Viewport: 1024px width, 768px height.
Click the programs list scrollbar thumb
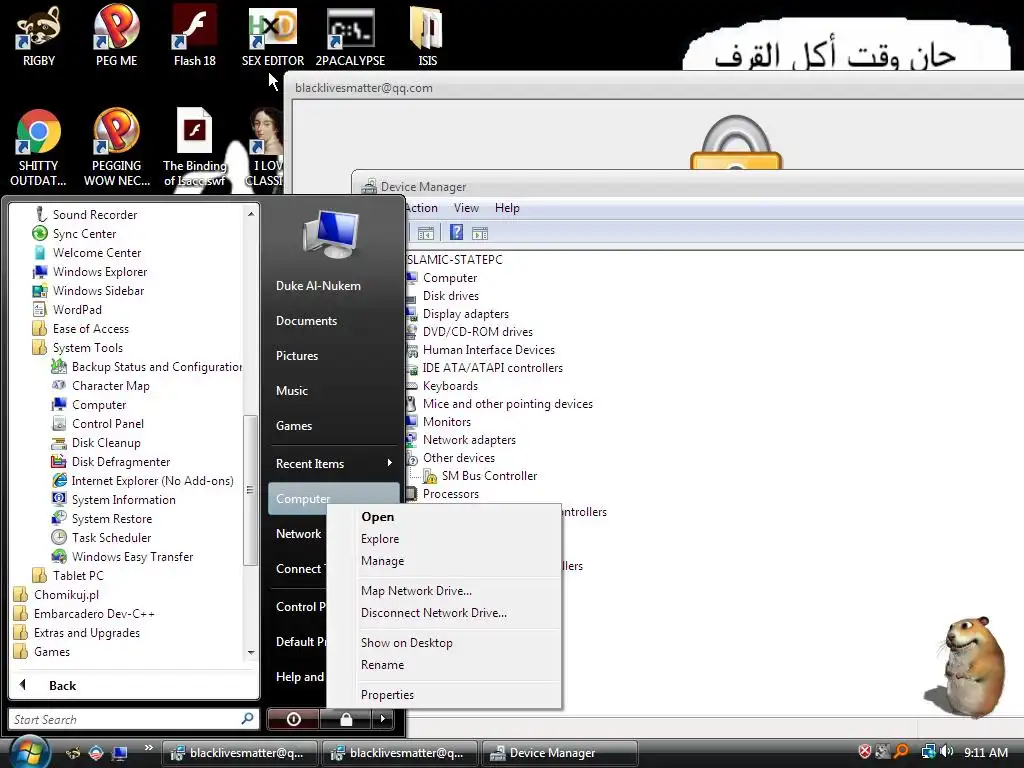(x=249, y=490)
